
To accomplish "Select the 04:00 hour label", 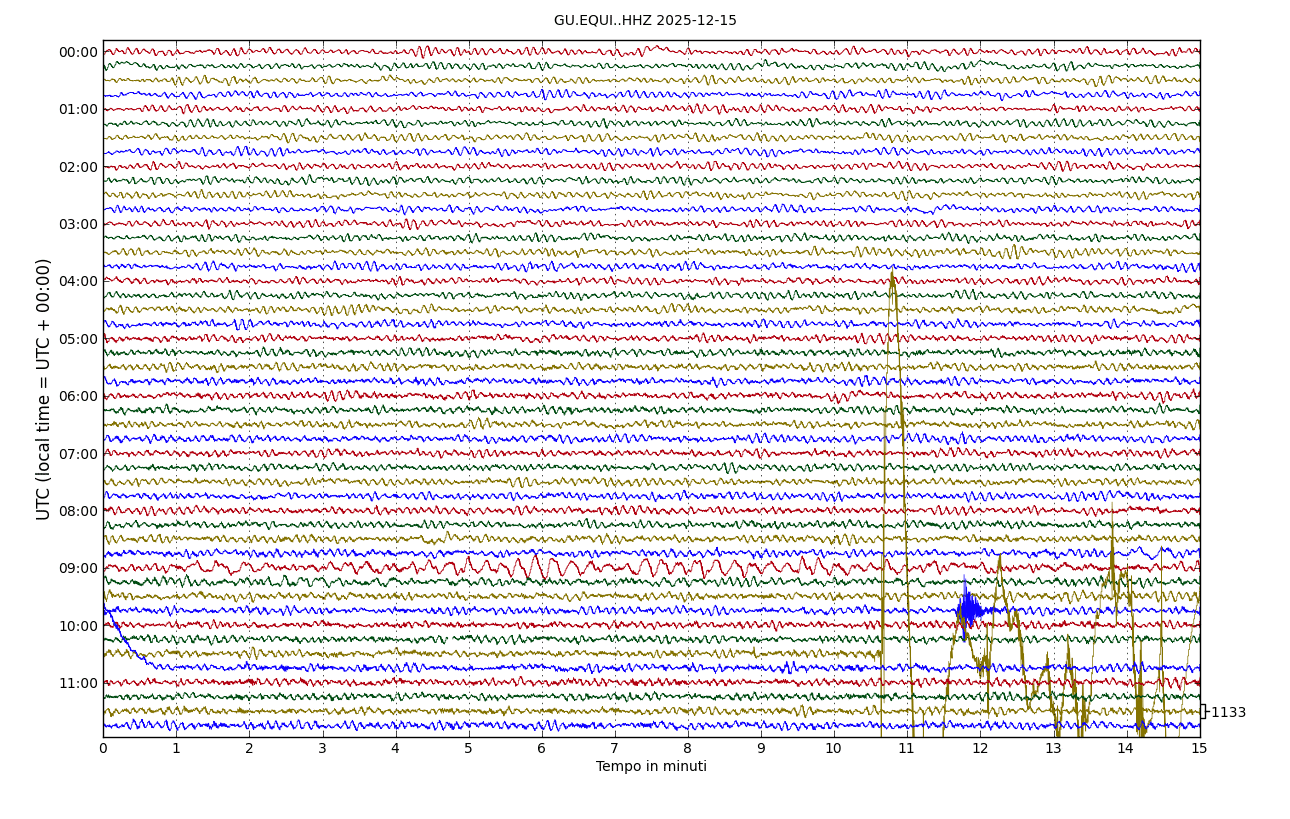I will click(78, 282).
